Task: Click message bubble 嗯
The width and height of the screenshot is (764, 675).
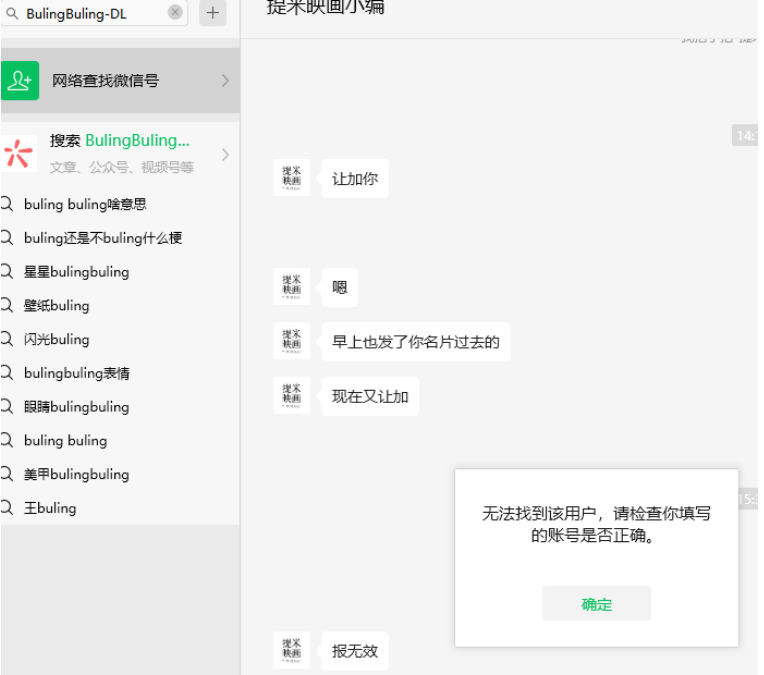Action: coord(340,287)
